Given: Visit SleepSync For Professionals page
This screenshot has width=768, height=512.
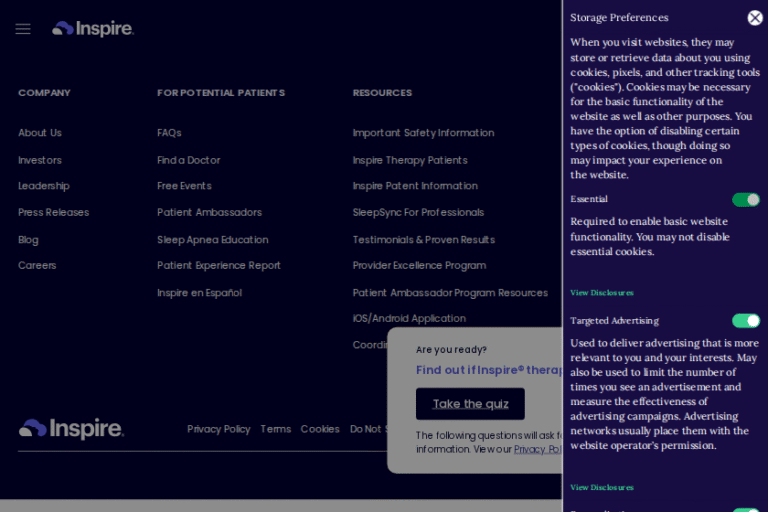Looking at the screenshot, I should pyautogui.click(x=418, y=212).
